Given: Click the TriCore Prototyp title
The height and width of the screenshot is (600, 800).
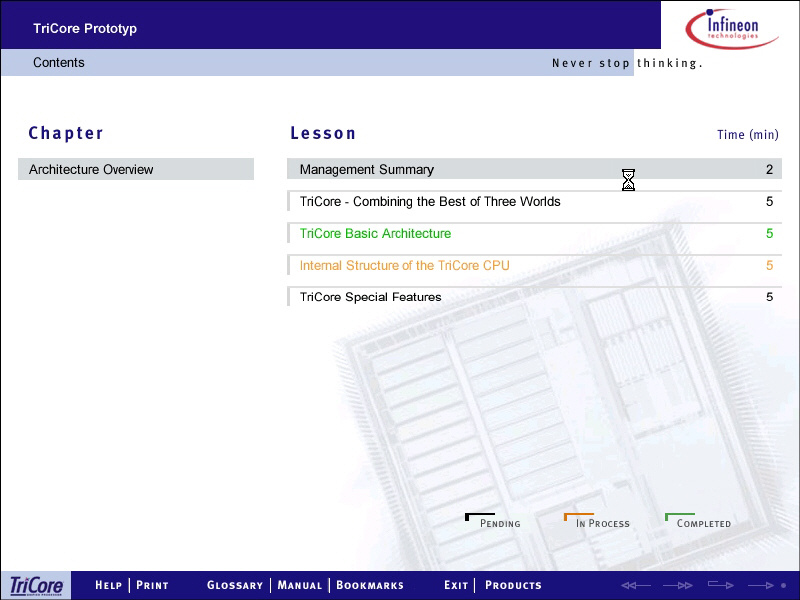Looking at the screenshot, I should point(85,29).
